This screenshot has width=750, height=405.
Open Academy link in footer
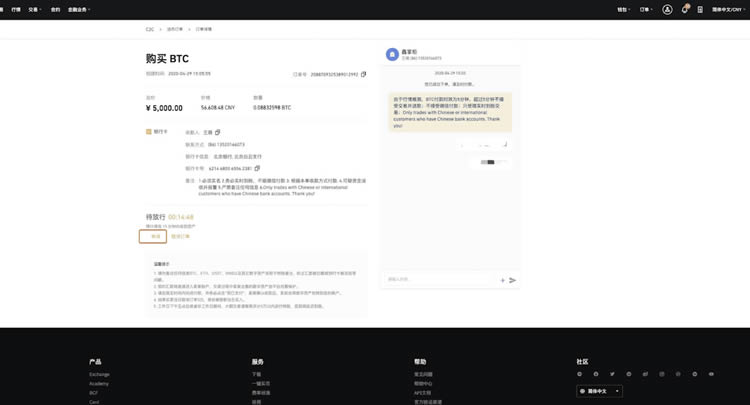coord(99,383)
